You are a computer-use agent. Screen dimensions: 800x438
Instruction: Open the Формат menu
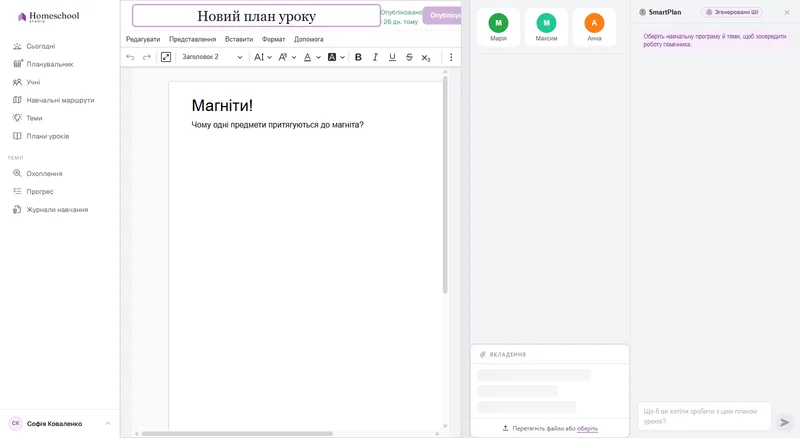273,39
